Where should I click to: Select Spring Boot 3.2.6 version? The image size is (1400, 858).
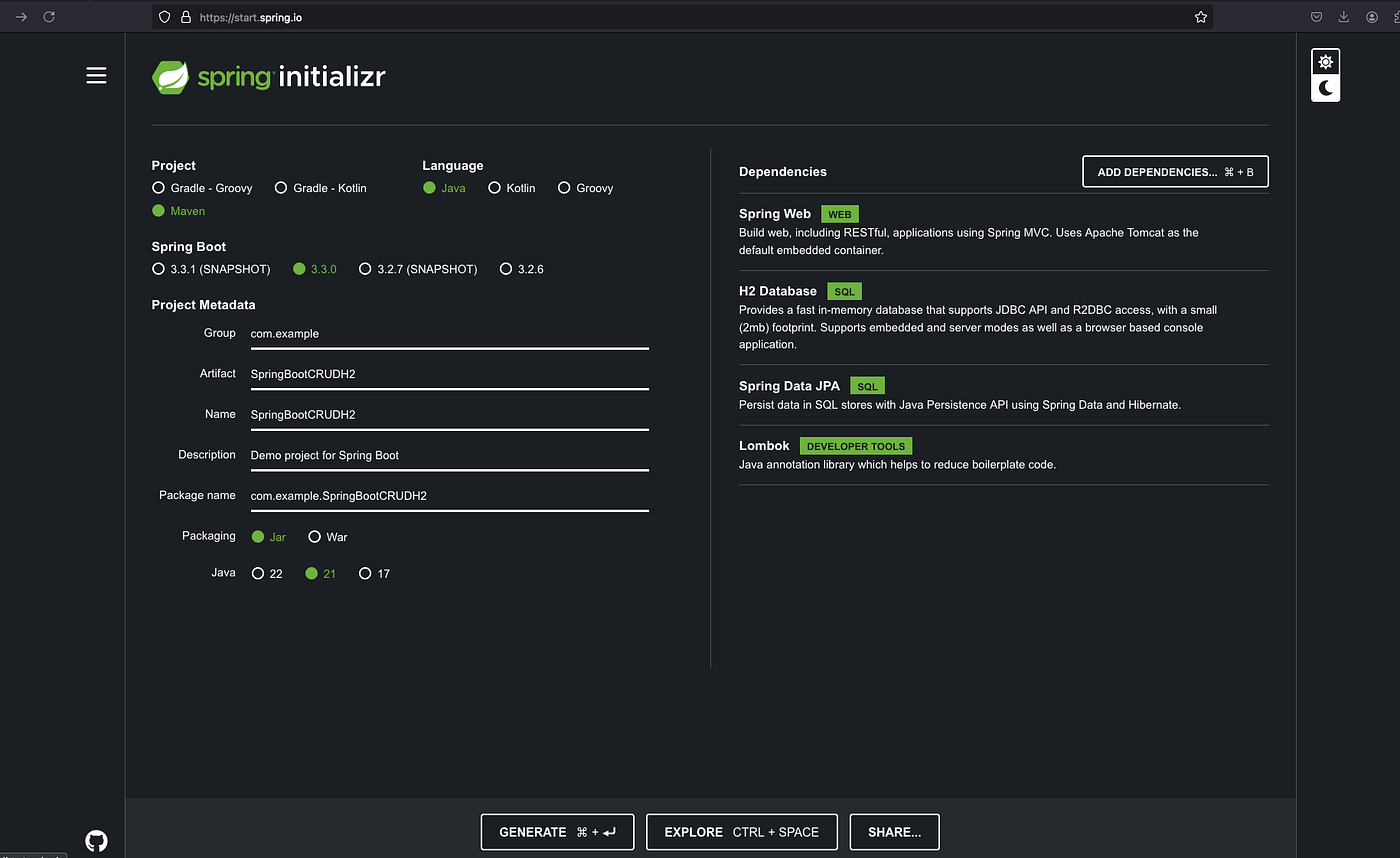tap(522, 269)
